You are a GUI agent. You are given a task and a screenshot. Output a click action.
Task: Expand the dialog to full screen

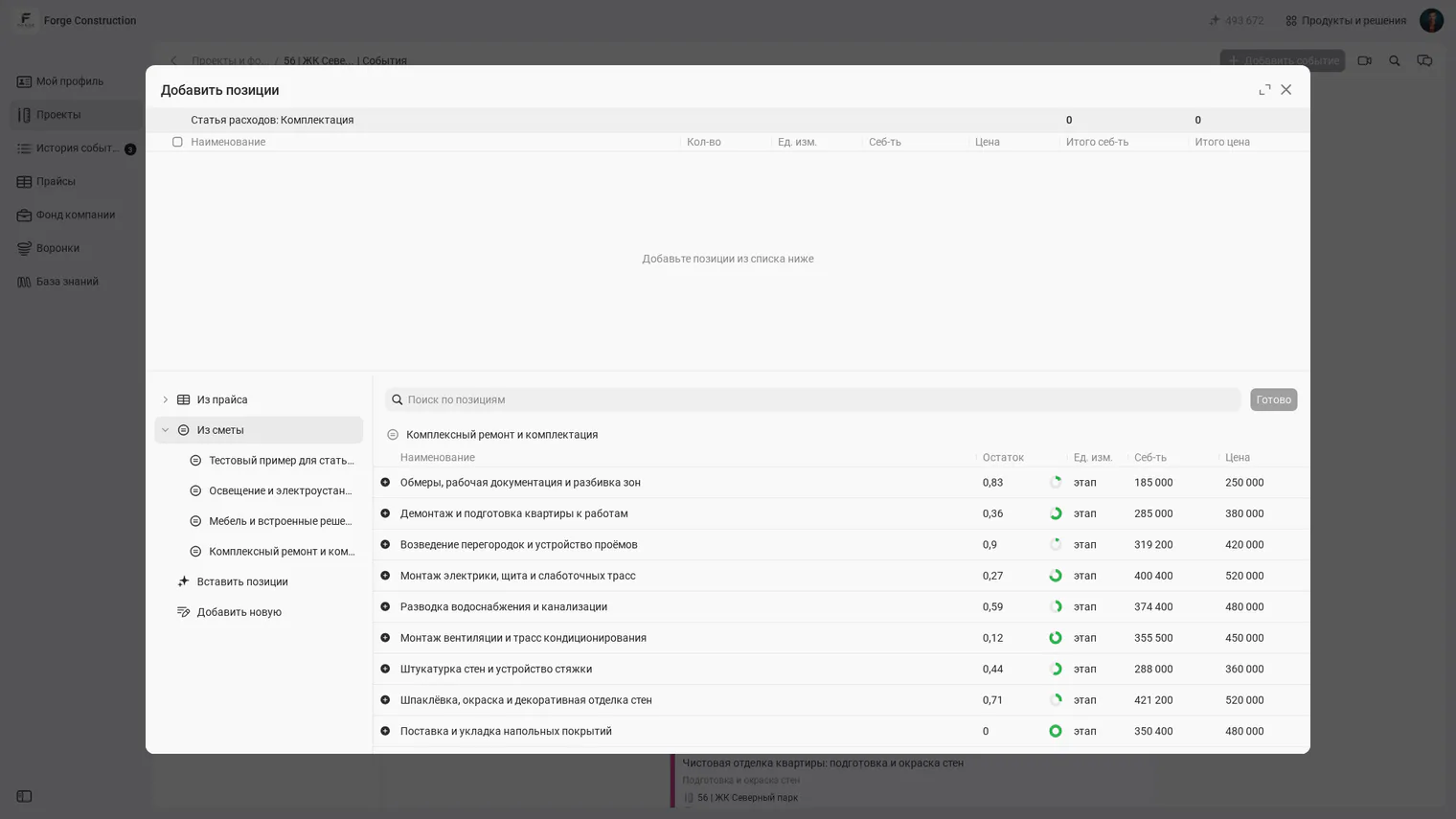[x=1264, y=90]
